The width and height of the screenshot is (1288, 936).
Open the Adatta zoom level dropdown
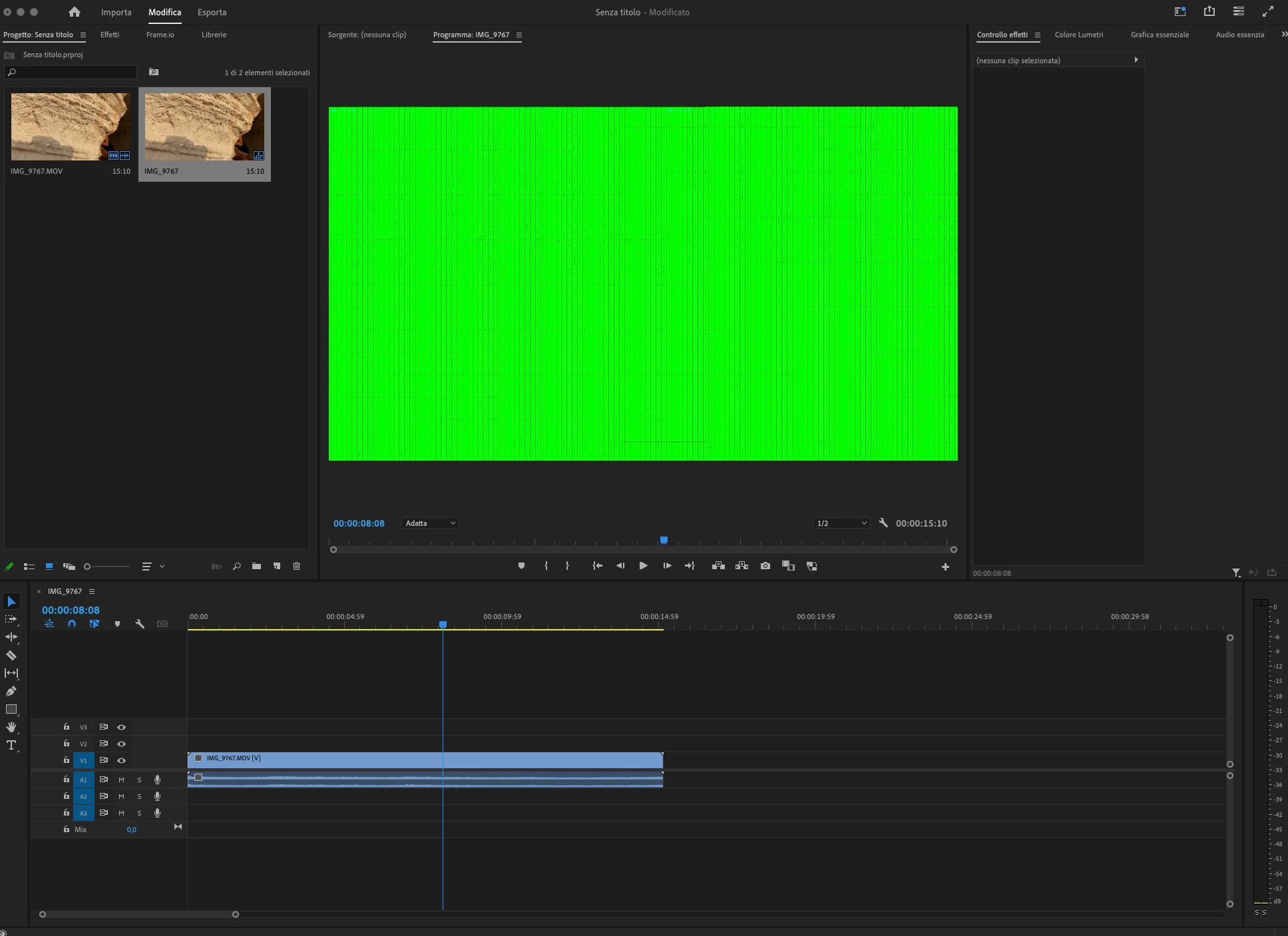431,523
